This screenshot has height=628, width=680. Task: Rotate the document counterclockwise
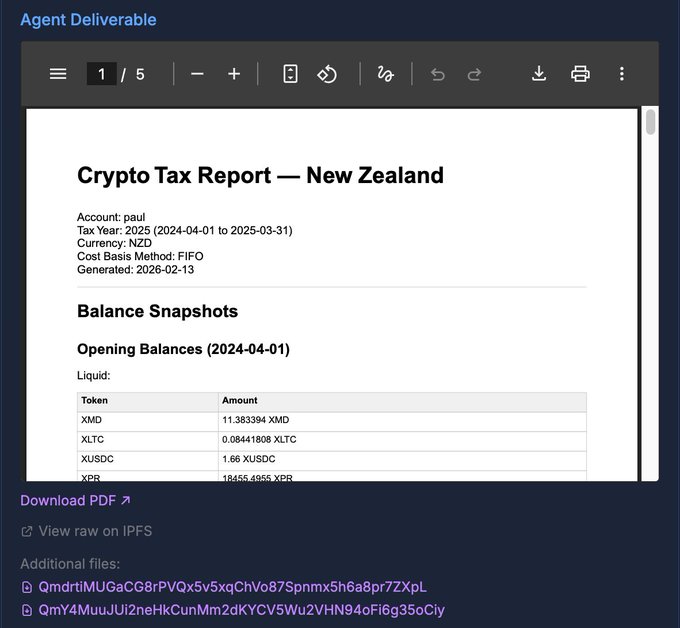pos(327,74)
